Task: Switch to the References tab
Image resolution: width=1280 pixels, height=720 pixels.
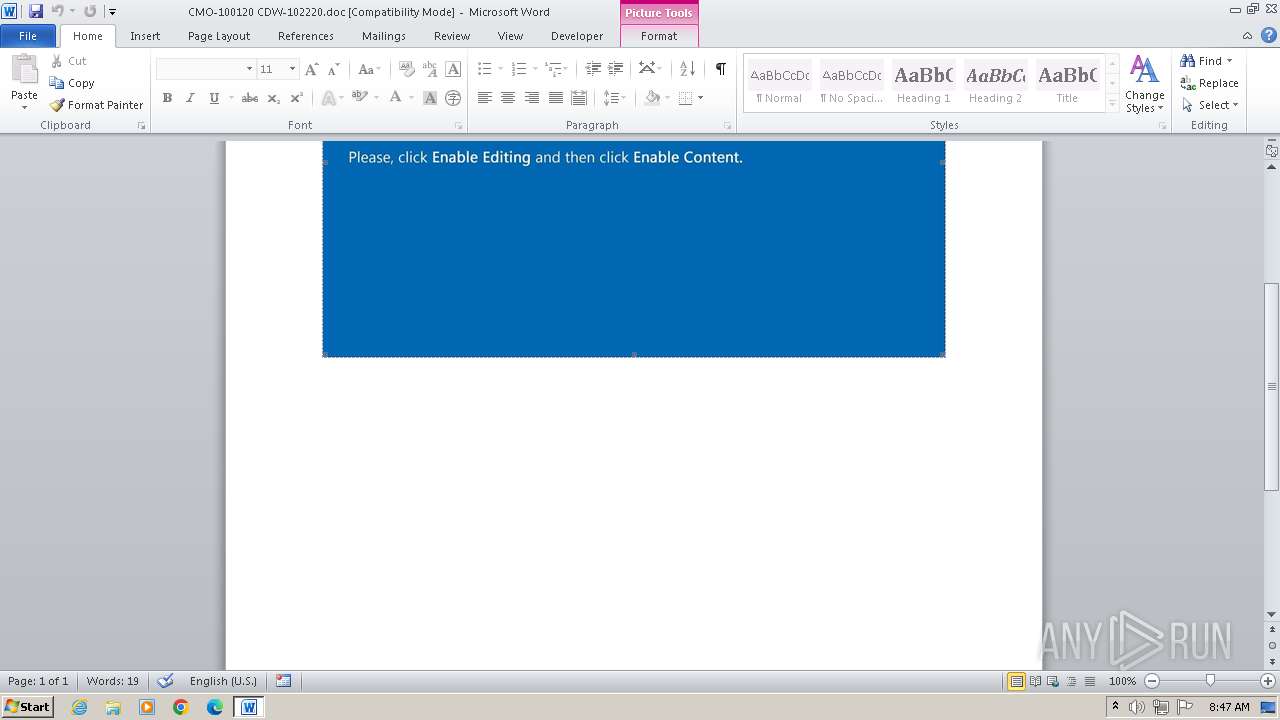Action: [x=306, y=36]
